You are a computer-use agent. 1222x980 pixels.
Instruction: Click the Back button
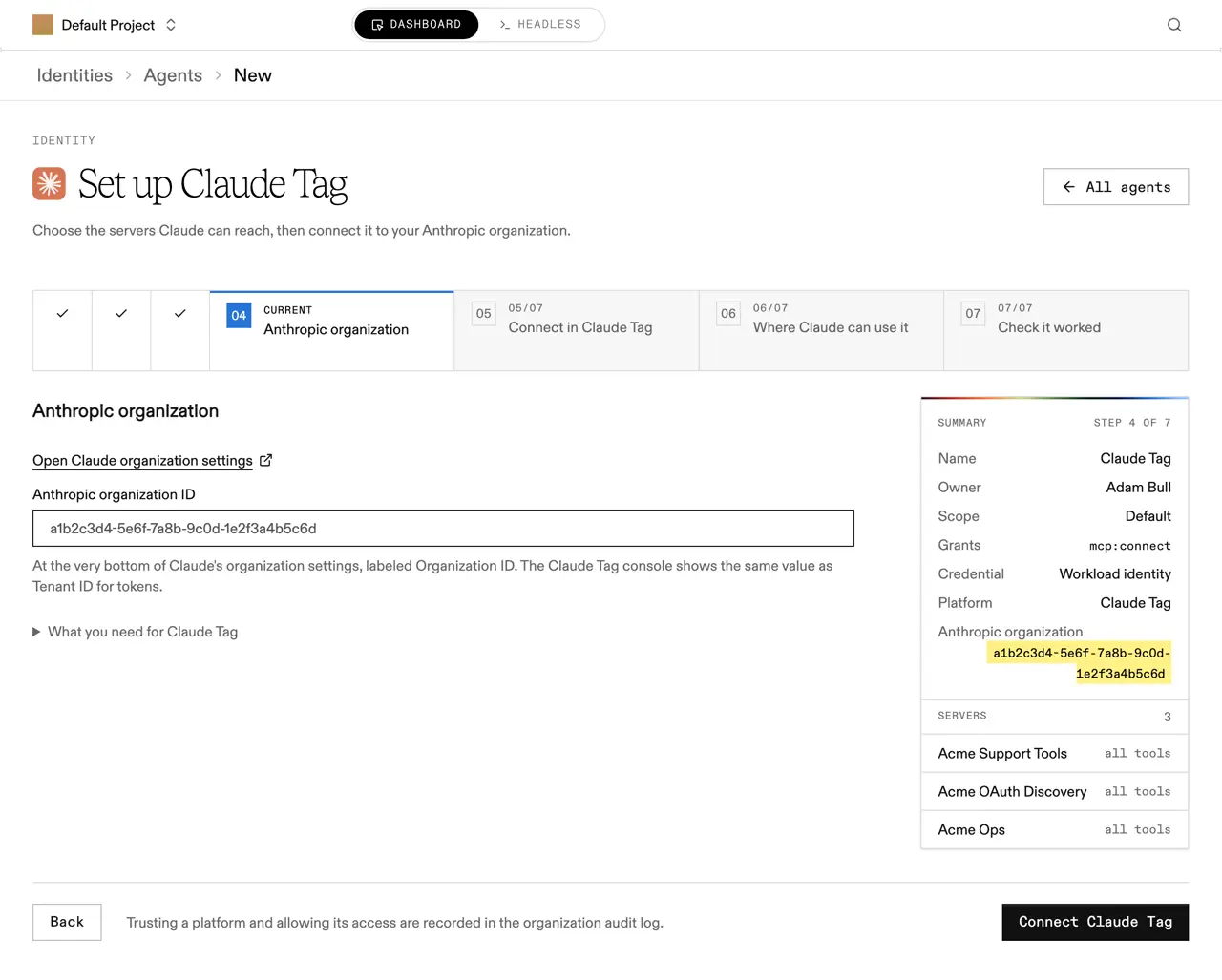coord(67,922)
